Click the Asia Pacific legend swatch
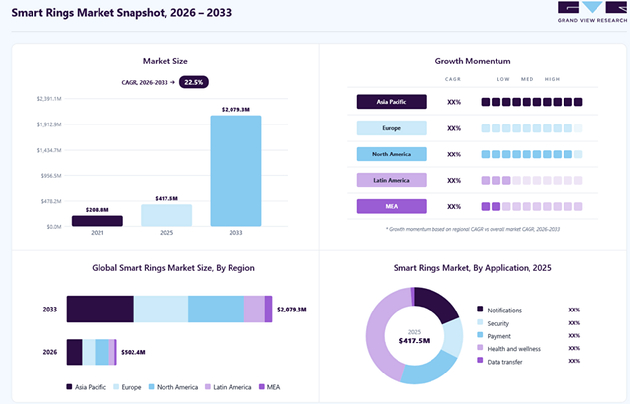The height and width of the screenshot is (404, 630). [x=69, y=386]
